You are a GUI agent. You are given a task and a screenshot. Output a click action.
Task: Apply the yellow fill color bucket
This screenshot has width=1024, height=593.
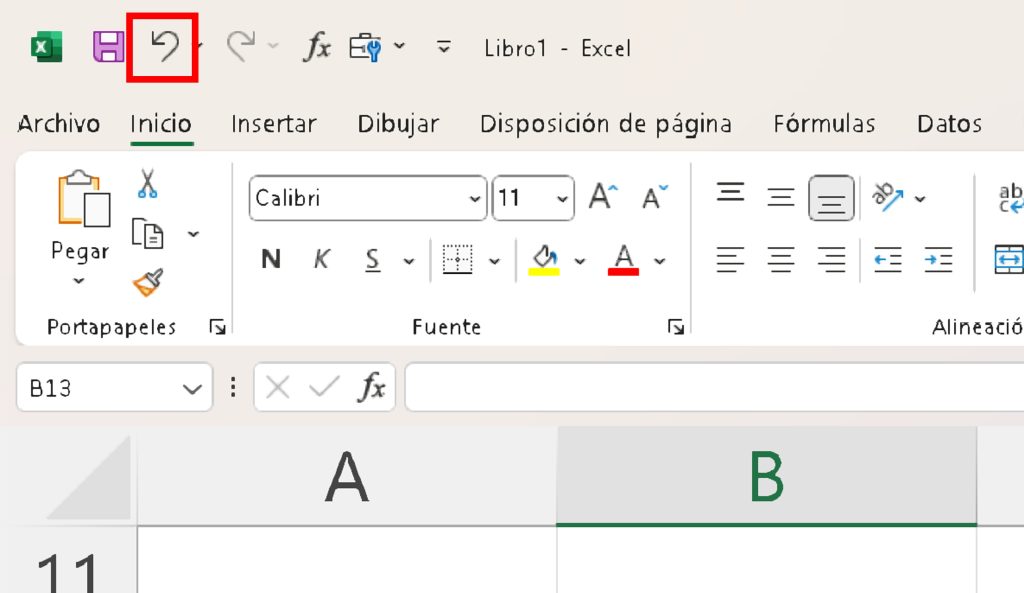544,260
